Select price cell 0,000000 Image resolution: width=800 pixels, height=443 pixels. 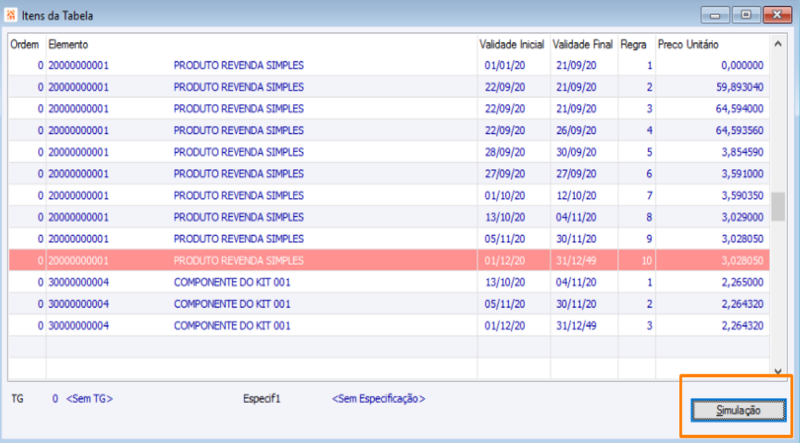742,65
